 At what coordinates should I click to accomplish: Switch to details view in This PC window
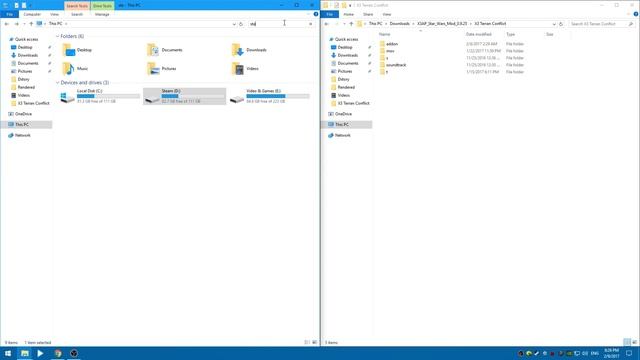click(307, 342)
